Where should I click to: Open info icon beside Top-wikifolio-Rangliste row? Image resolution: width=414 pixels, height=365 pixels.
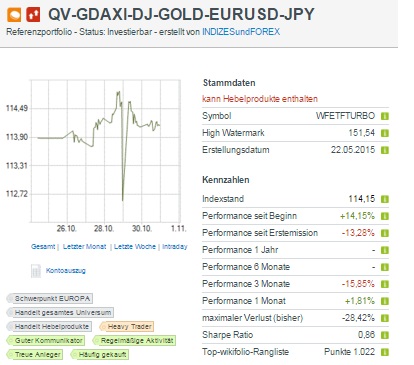click(385, 352)
